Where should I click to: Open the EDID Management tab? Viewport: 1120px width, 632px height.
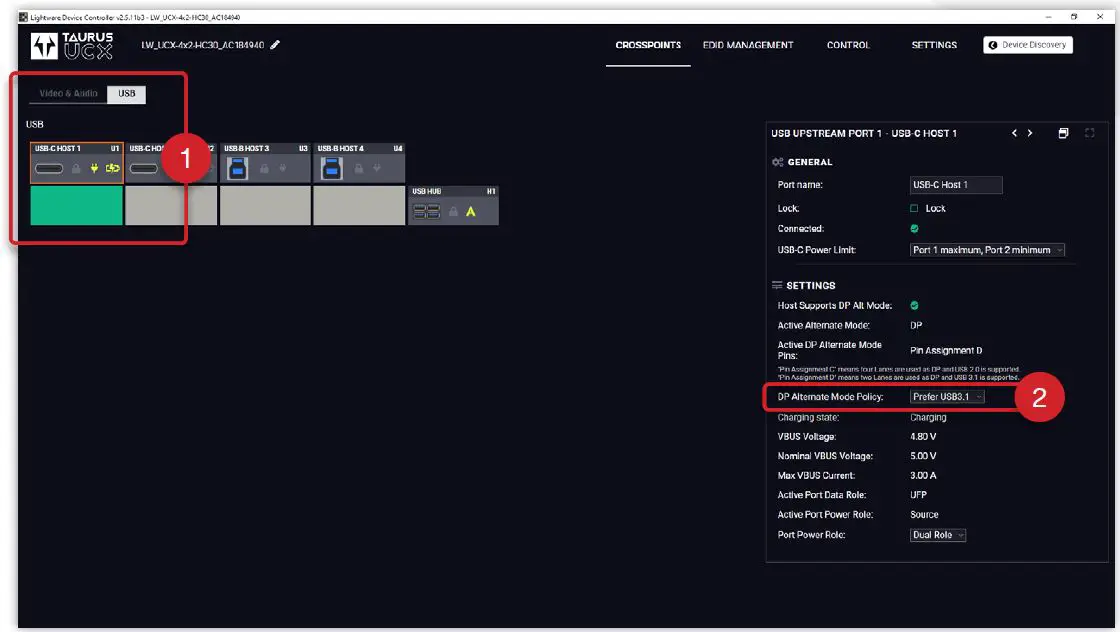(x=748, y=45)
